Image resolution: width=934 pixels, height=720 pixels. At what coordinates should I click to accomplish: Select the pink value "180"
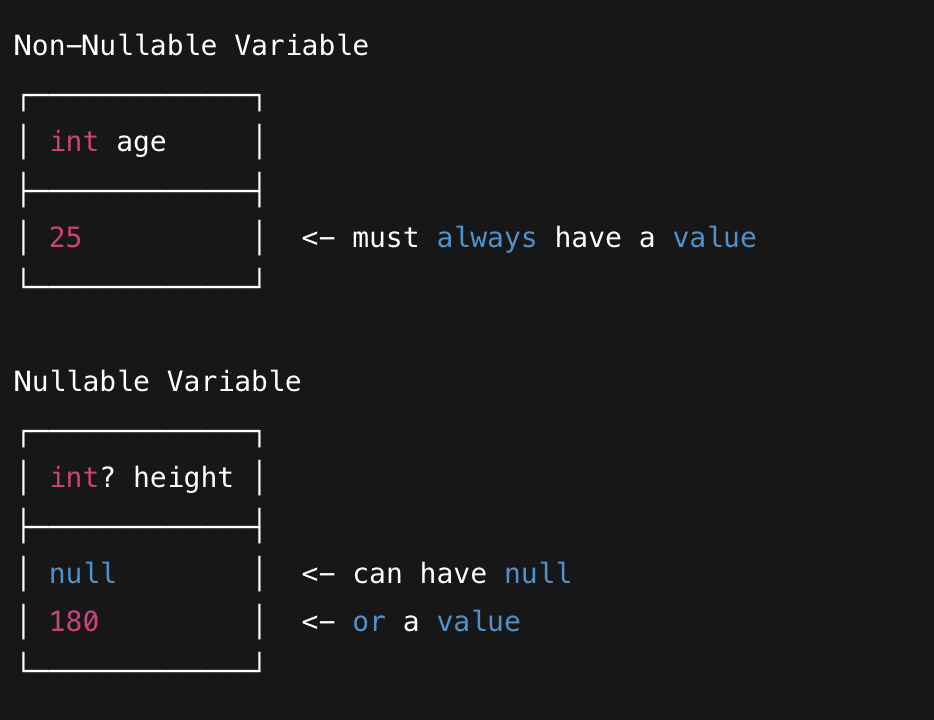74,622
